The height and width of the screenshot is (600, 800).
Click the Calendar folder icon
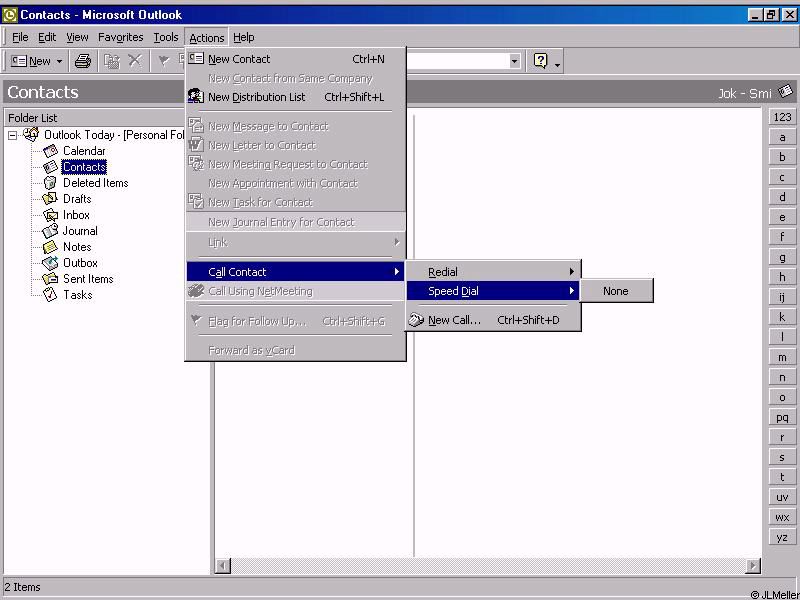[x=51, y=151]
